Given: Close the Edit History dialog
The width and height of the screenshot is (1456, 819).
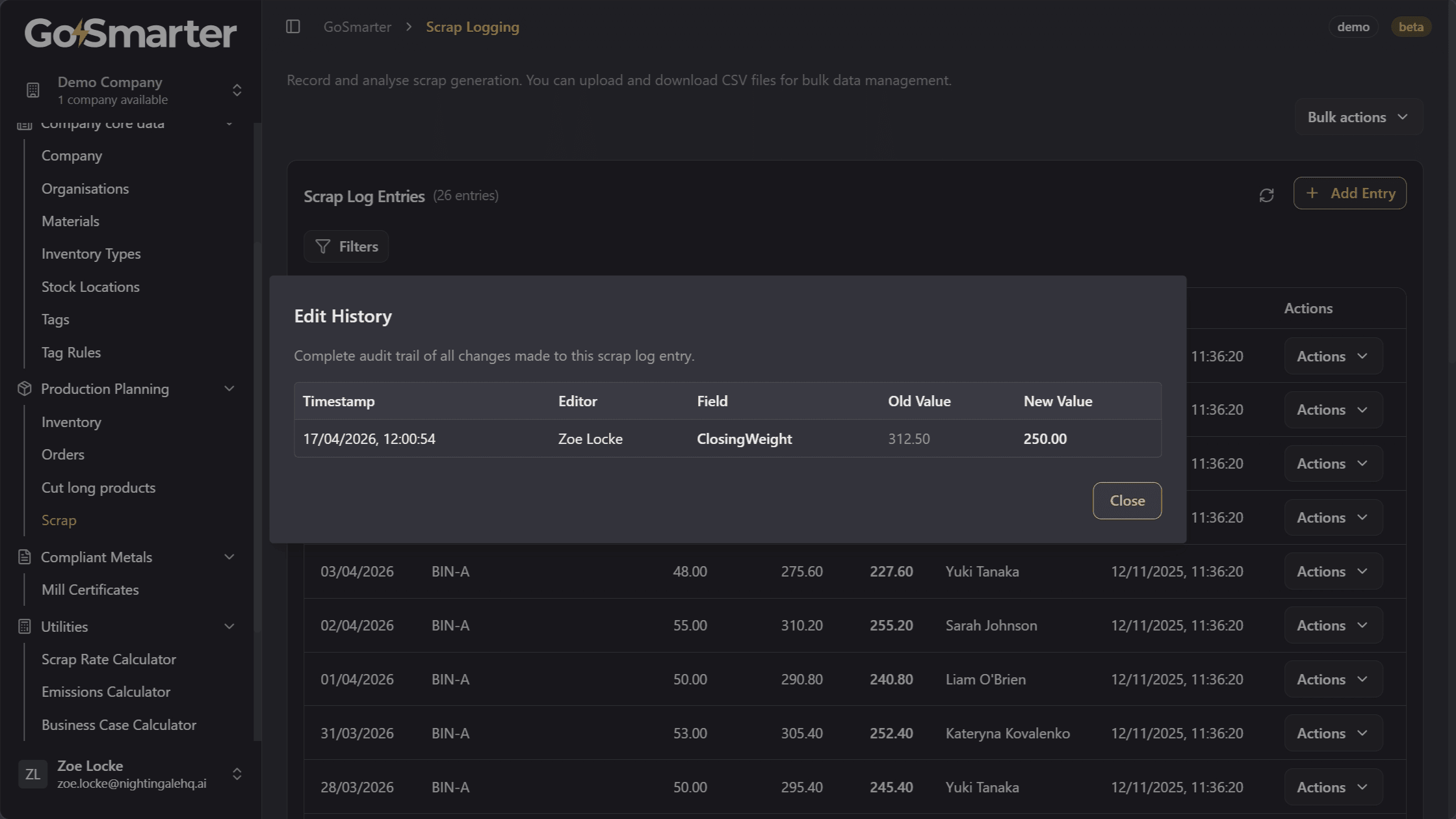Looking at the screenshot, I should 1126,500.
